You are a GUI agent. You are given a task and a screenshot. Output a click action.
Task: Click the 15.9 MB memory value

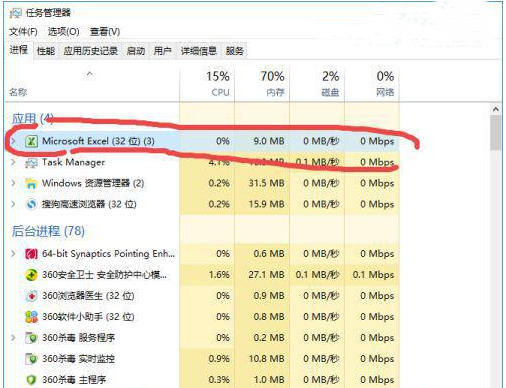coord(266,204)
